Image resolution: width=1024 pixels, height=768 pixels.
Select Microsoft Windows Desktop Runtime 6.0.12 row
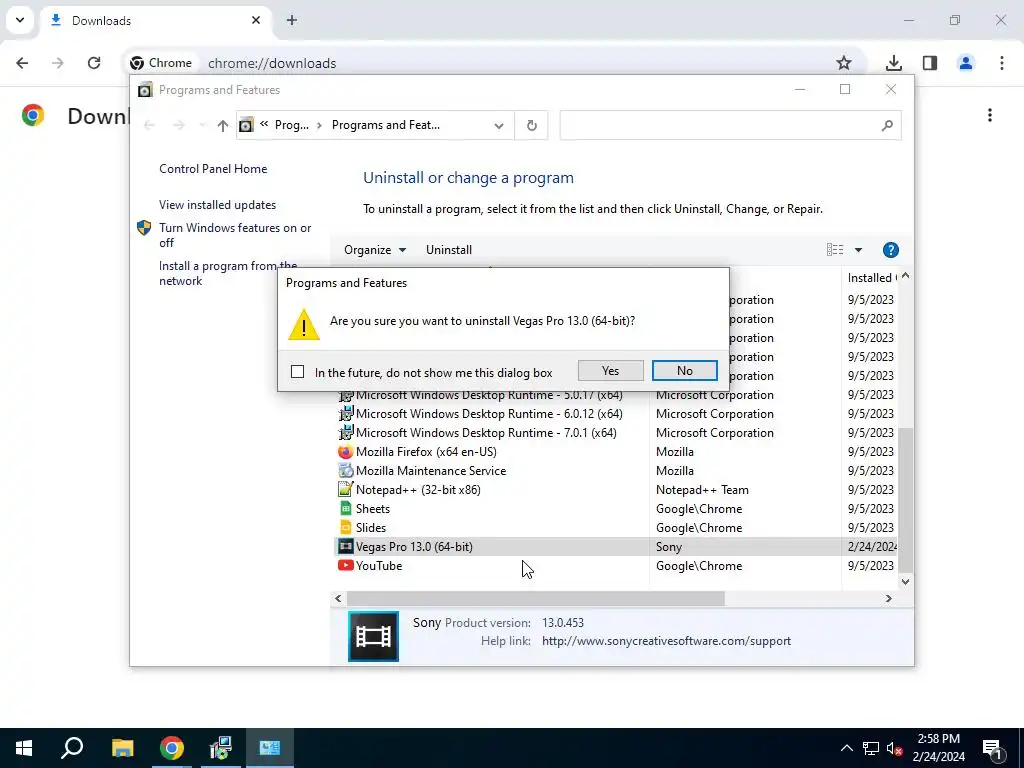617,414
